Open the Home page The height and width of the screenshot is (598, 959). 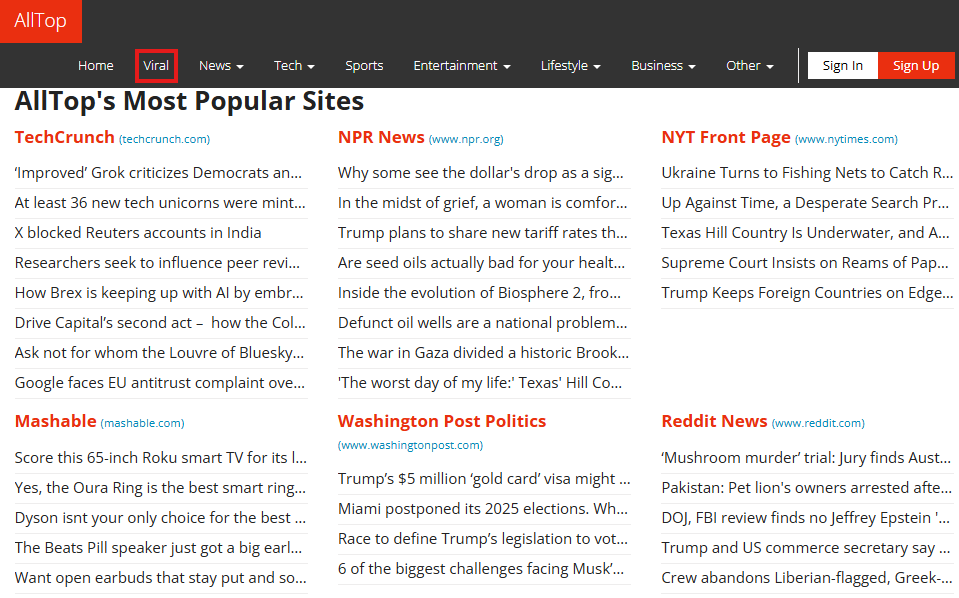coord(95,65)
